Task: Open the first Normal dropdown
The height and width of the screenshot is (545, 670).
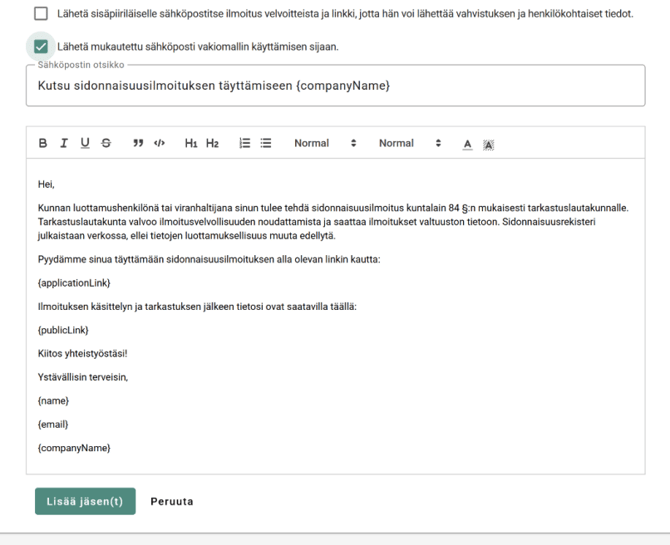Action: (325, 143)
